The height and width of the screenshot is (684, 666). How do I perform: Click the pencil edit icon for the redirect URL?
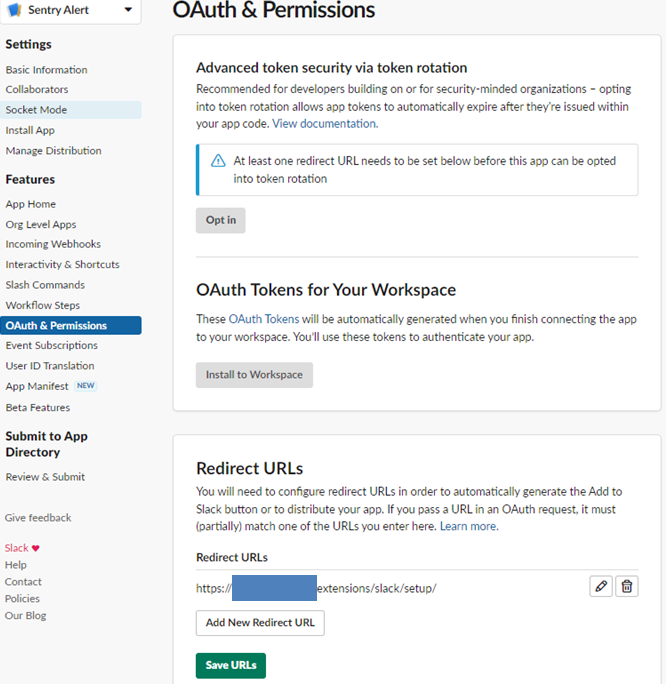601,586
